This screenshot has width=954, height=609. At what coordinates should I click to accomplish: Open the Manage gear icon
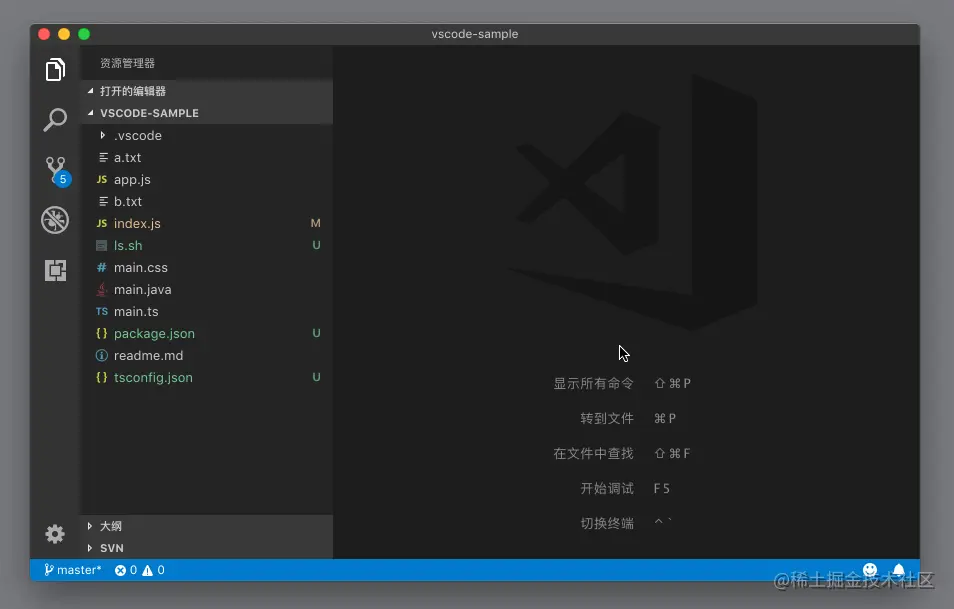[55, 534]
